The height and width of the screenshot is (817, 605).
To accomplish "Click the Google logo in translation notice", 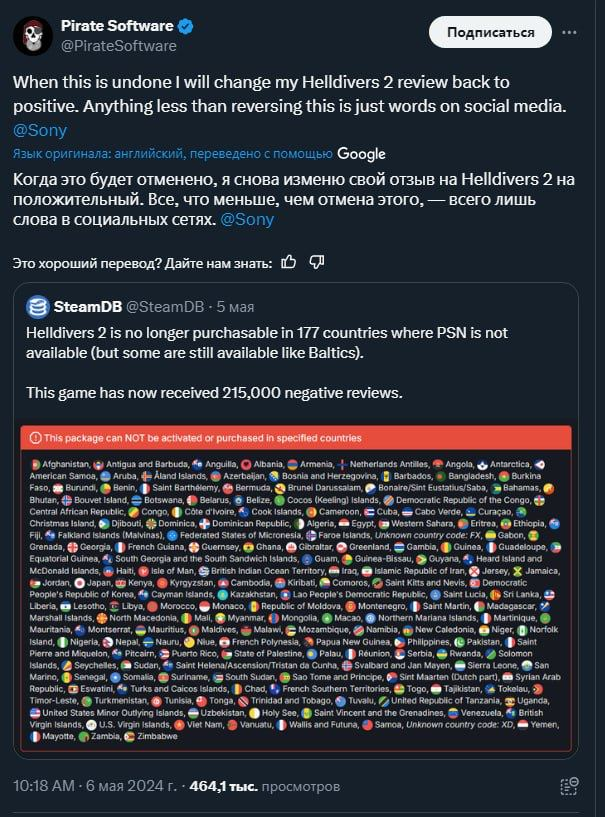I will pos(361,154).
